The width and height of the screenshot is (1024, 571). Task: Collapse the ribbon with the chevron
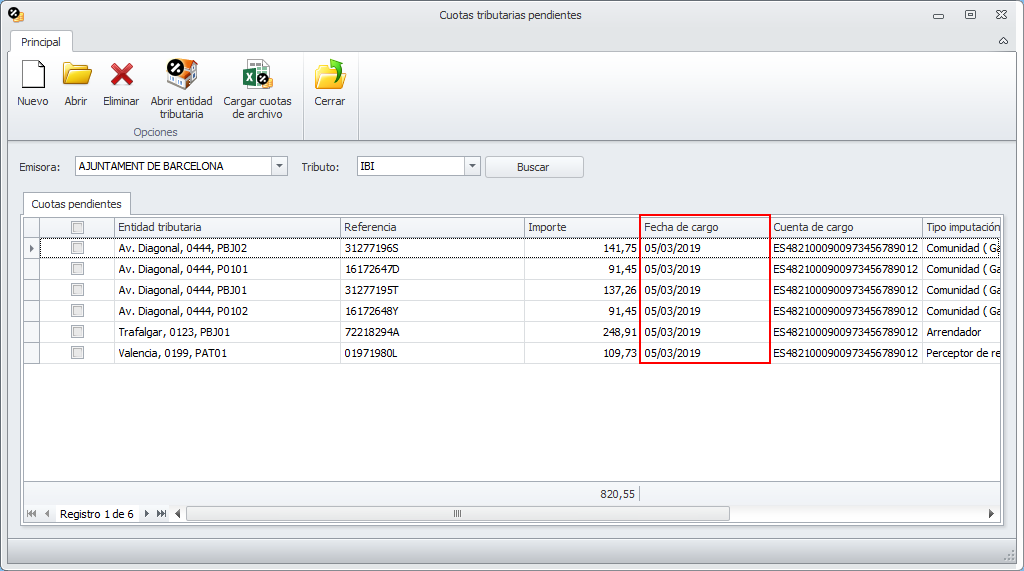[x=1003, y=42]
